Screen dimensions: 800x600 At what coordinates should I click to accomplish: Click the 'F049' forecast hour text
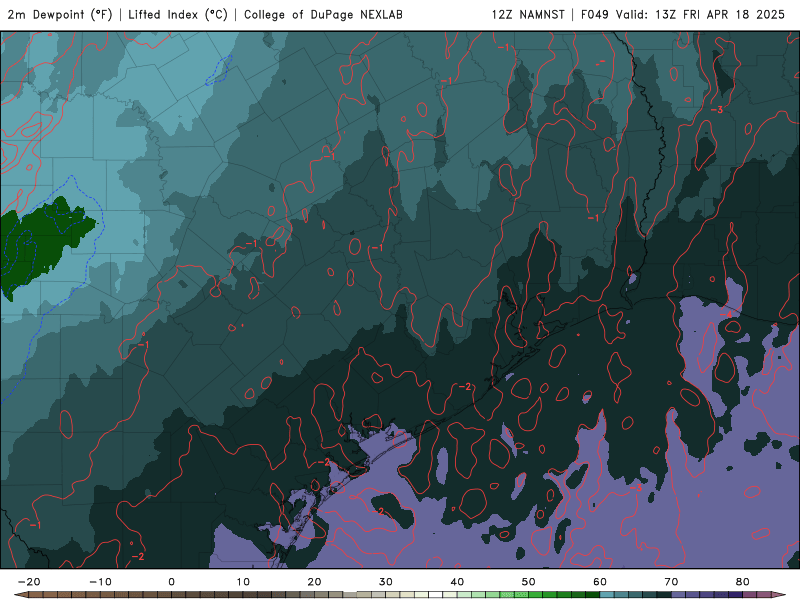point(595,15)
